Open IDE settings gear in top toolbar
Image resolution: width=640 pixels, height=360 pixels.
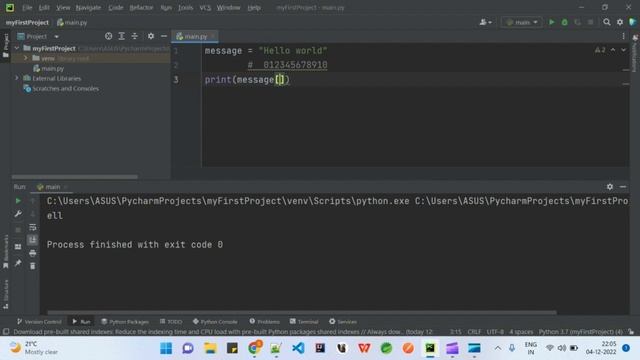(x=620, y=22)
